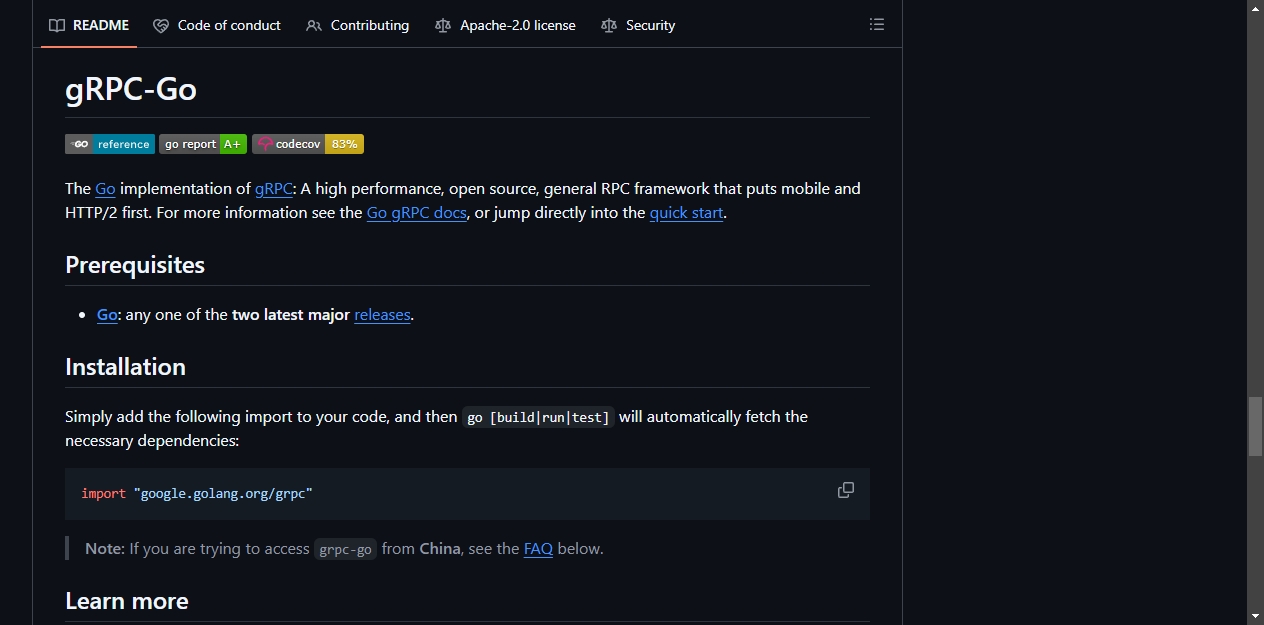Open the Contributing tab
The width and height of the screenshot is (1264, 625).
[x=358, y=25]
